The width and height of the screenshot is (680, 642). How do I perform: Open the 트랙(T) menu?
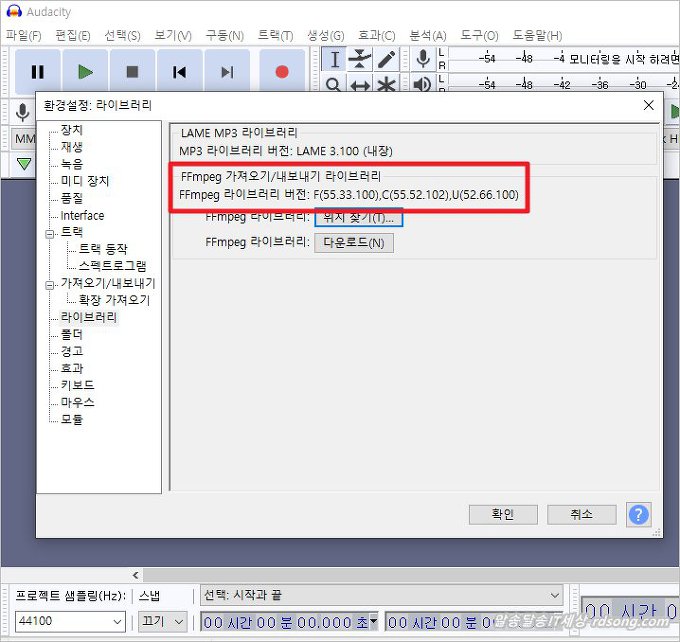coord(275,35)
